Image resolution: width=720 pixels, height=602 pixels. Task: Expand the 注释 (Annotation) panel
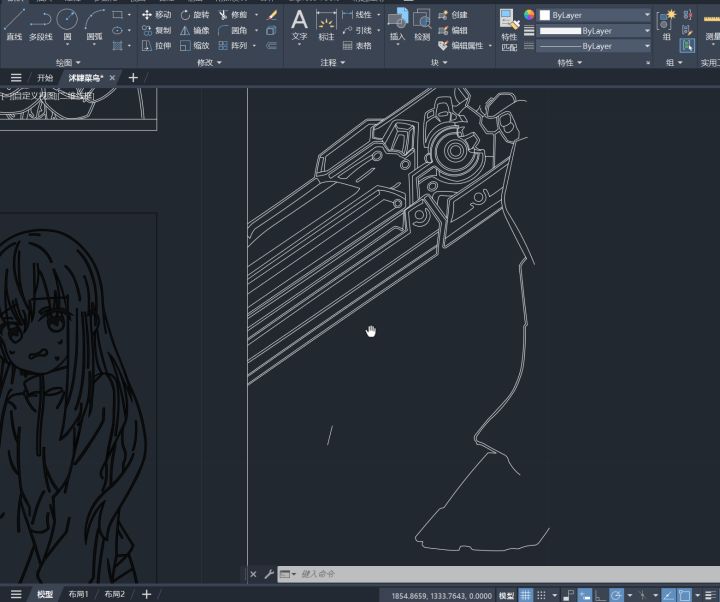pyautogui.click(x=332, y=62)
